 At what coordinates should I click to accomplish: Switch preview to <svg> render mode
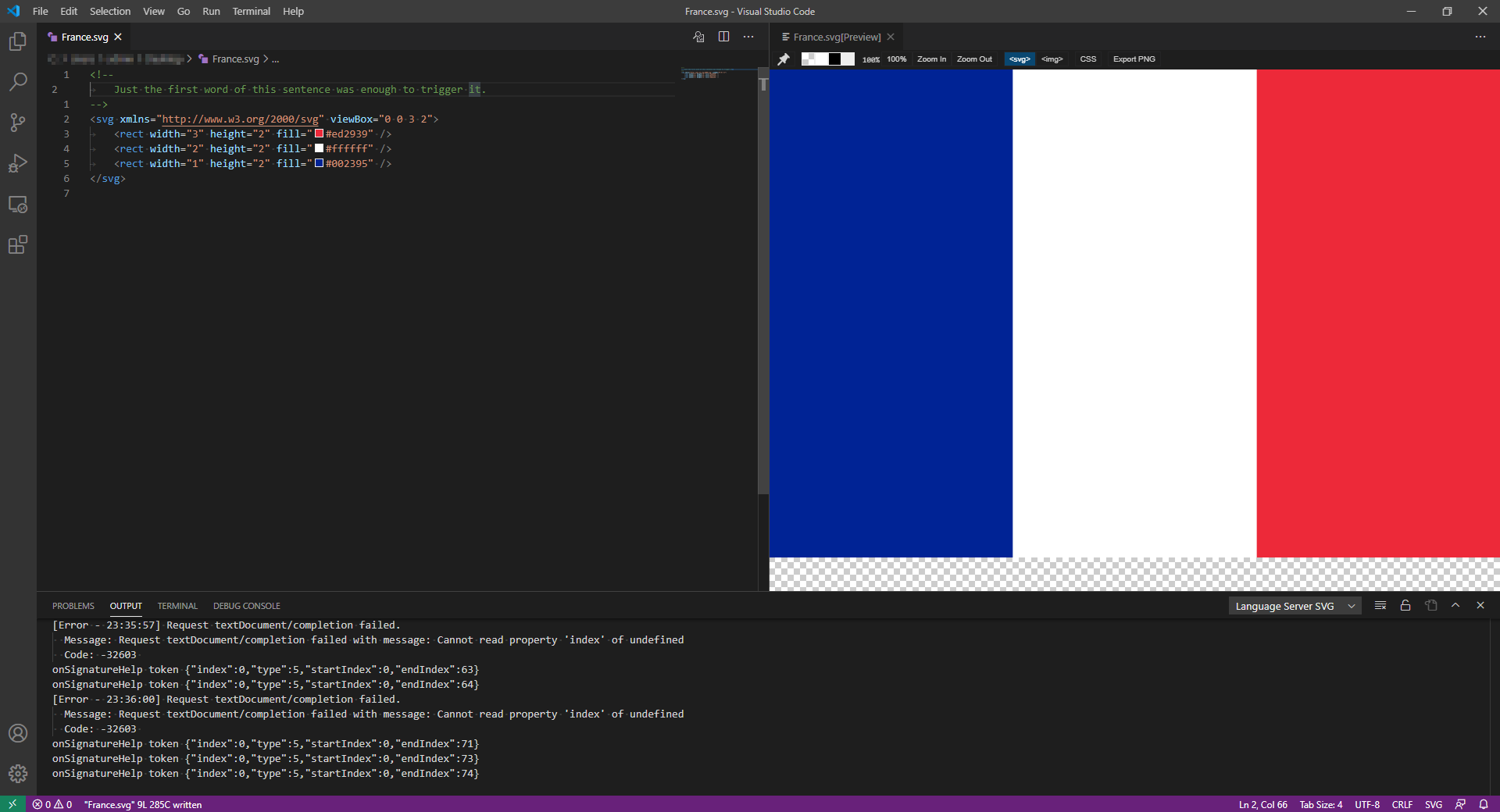tap(1020, 59)
